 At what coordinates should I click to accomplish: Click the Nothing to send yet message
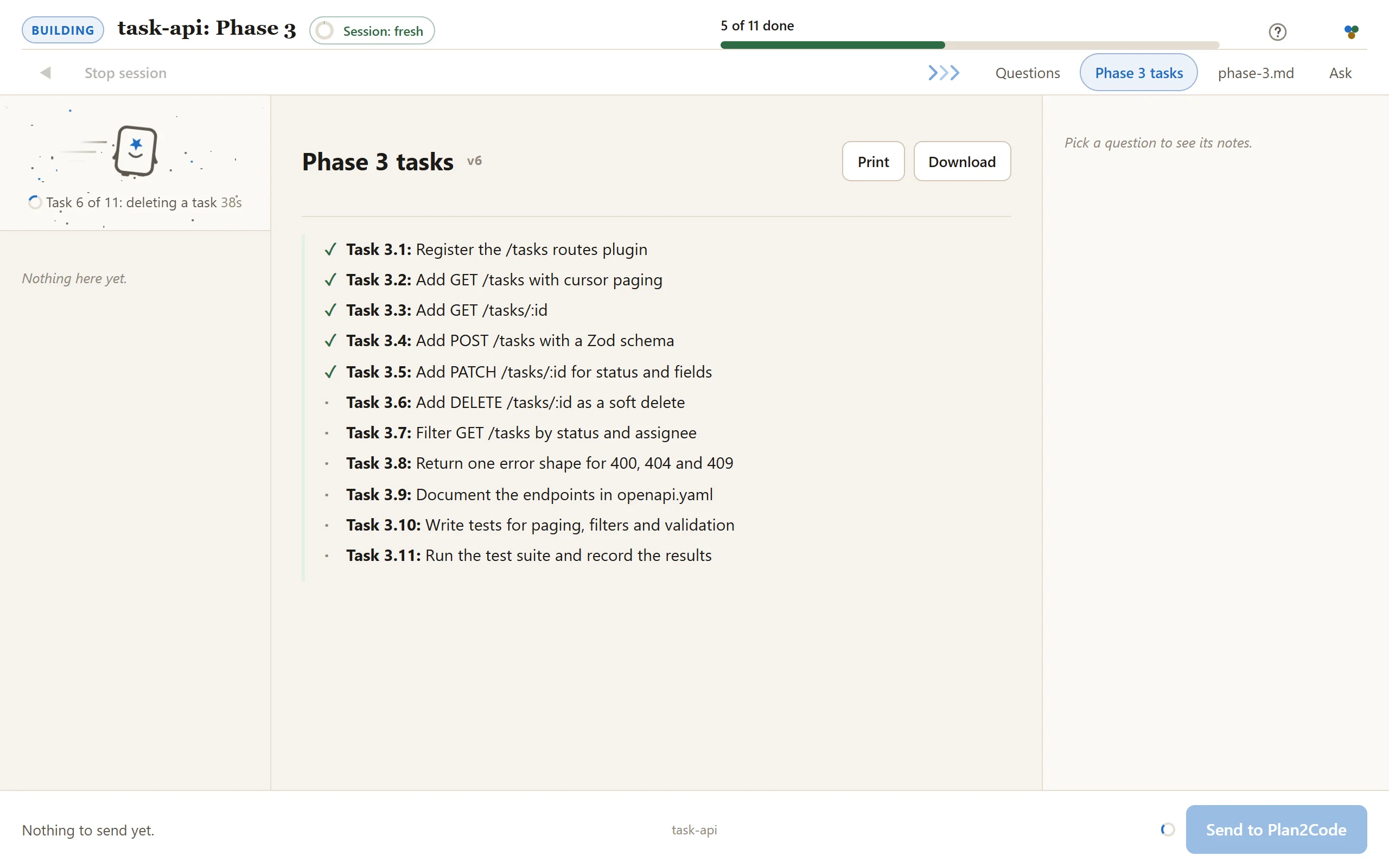88,830
